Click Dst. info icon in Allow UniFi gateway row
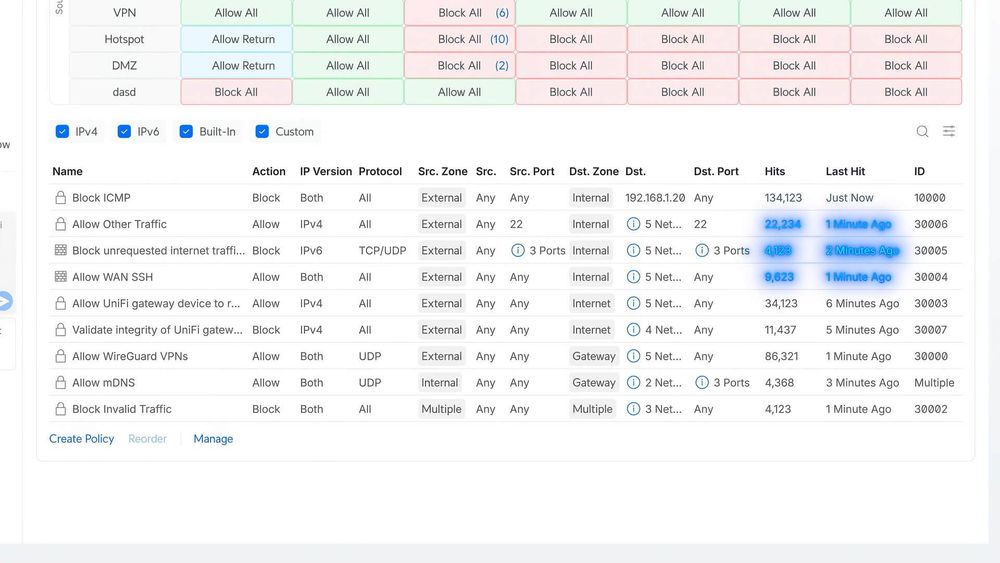The image size is (1000, 563). click(633, 303)
